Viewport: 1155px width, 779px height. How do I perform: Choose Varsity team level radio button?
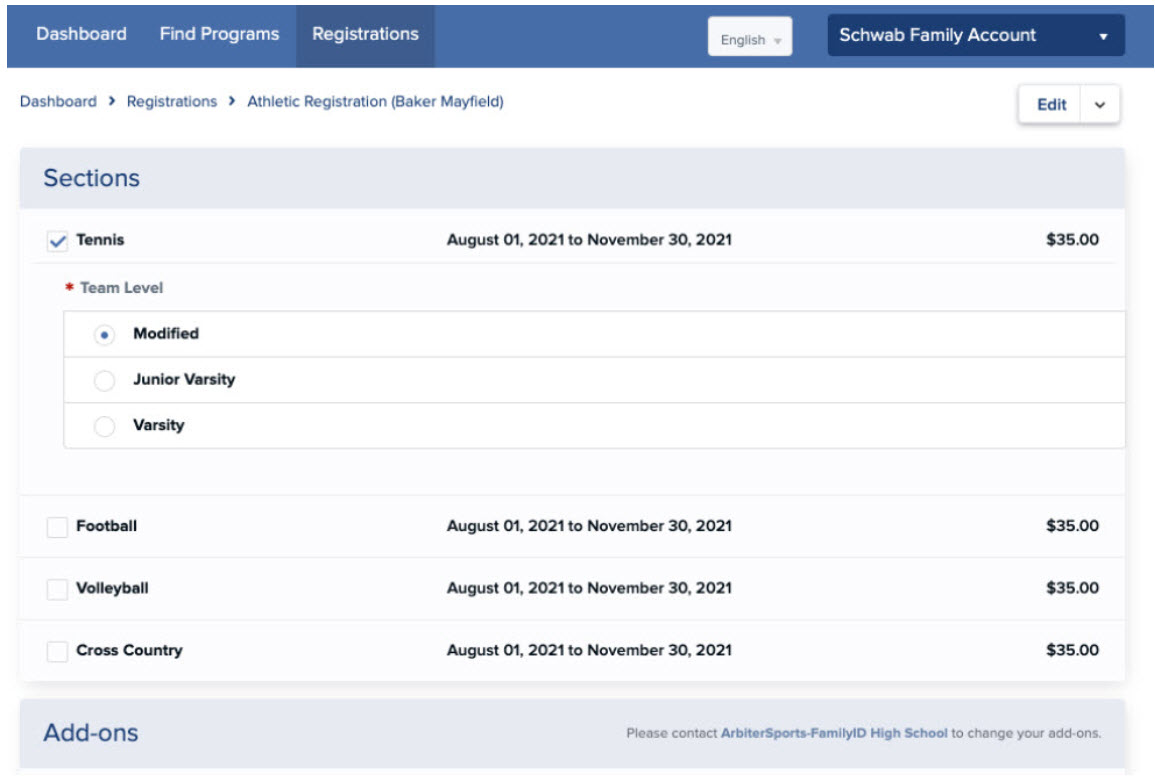tap(105, 426)
